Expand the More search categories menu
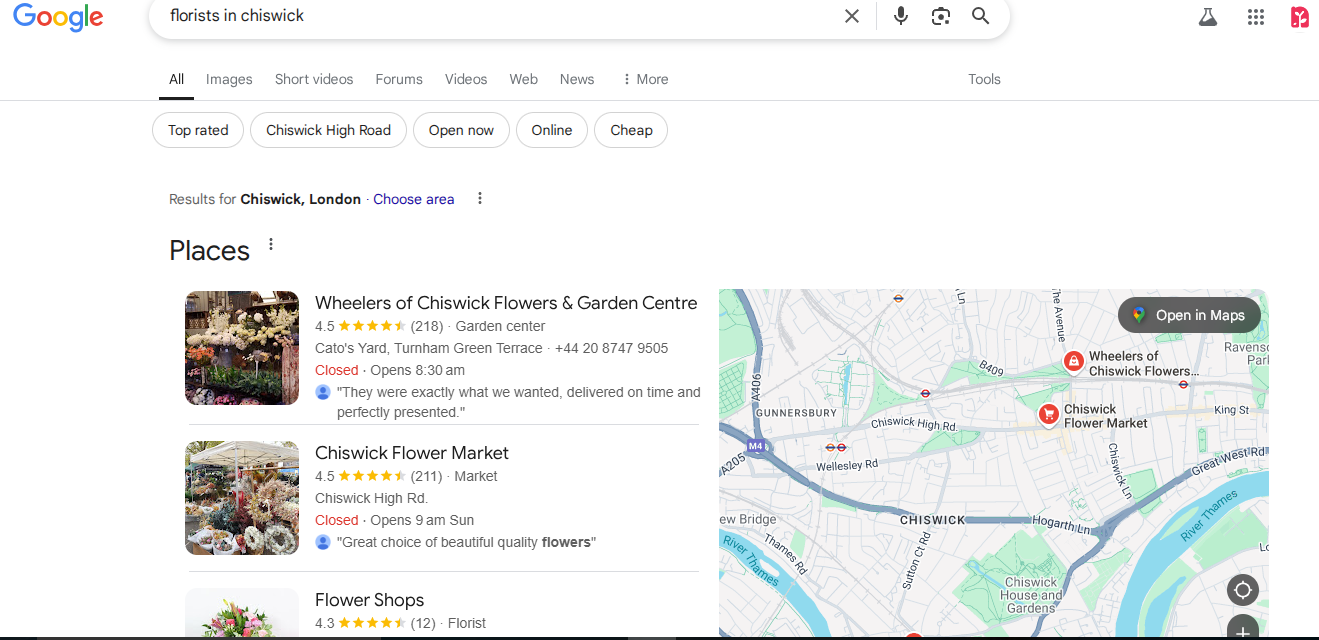Image resolution: width=1319 pixels, height=640 pixels. point(645,79)
